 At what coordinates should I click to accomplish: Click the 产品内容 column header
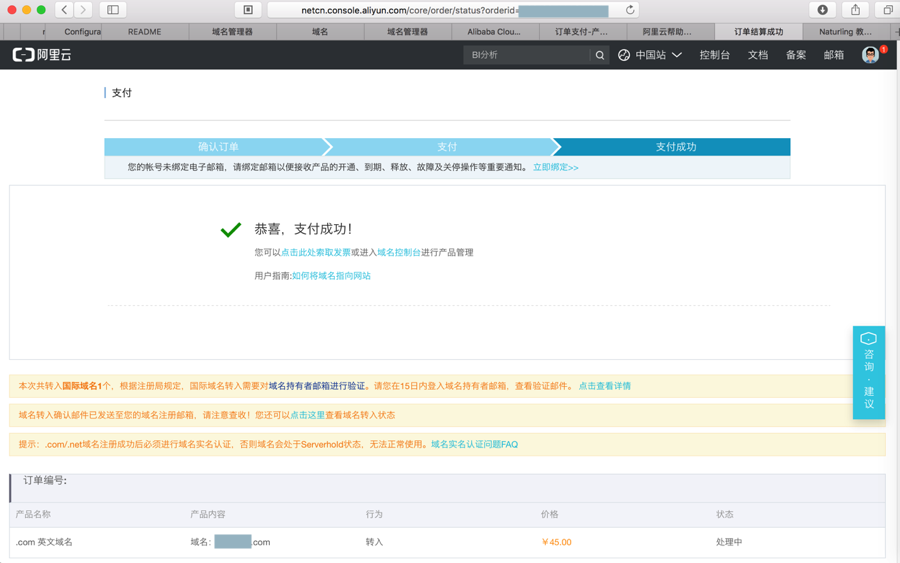click(208, 514)
